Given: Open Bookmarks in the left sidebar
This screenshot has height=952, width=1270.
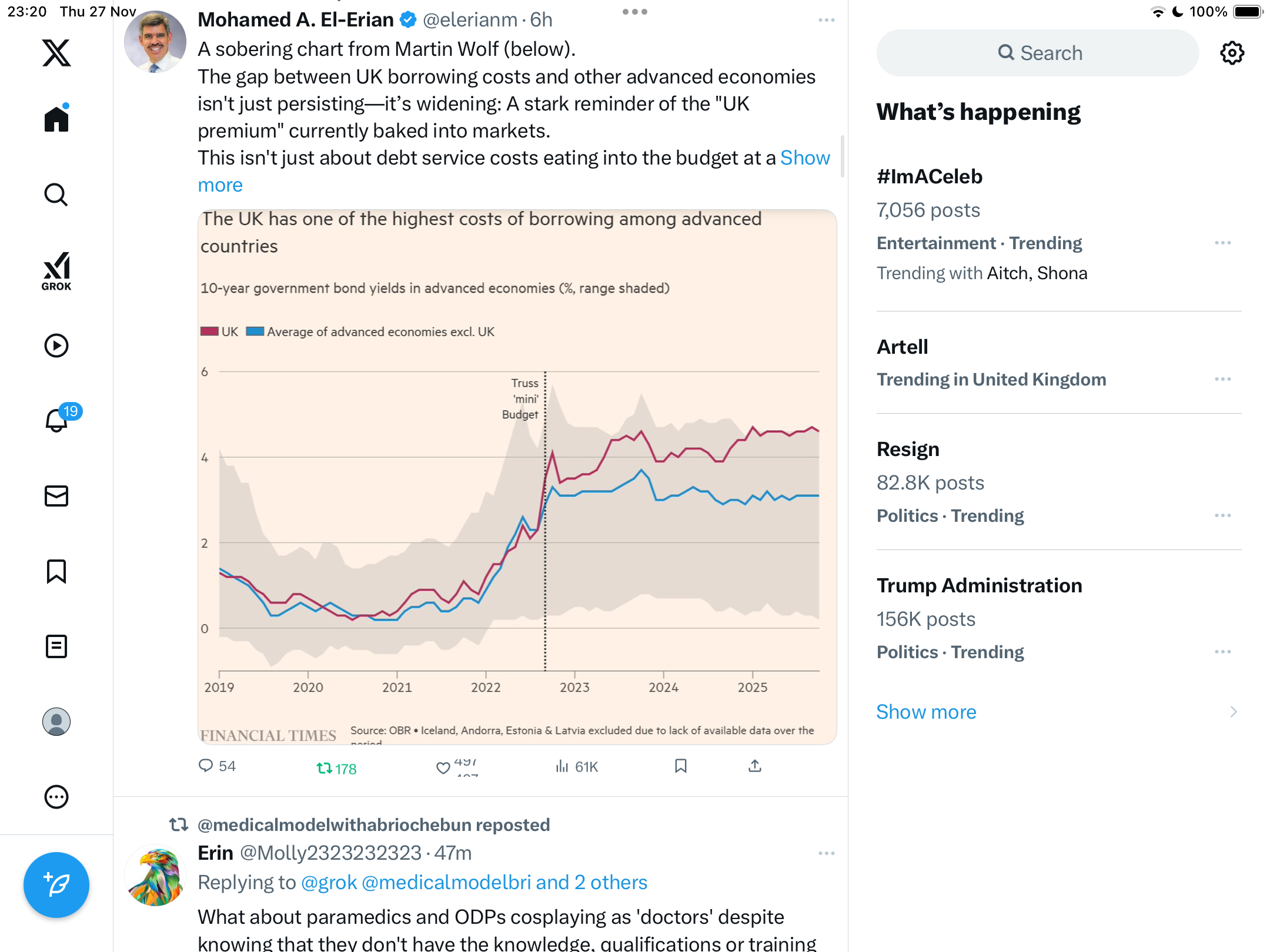Looking at the screenshot, I should [x=56, y=571].
